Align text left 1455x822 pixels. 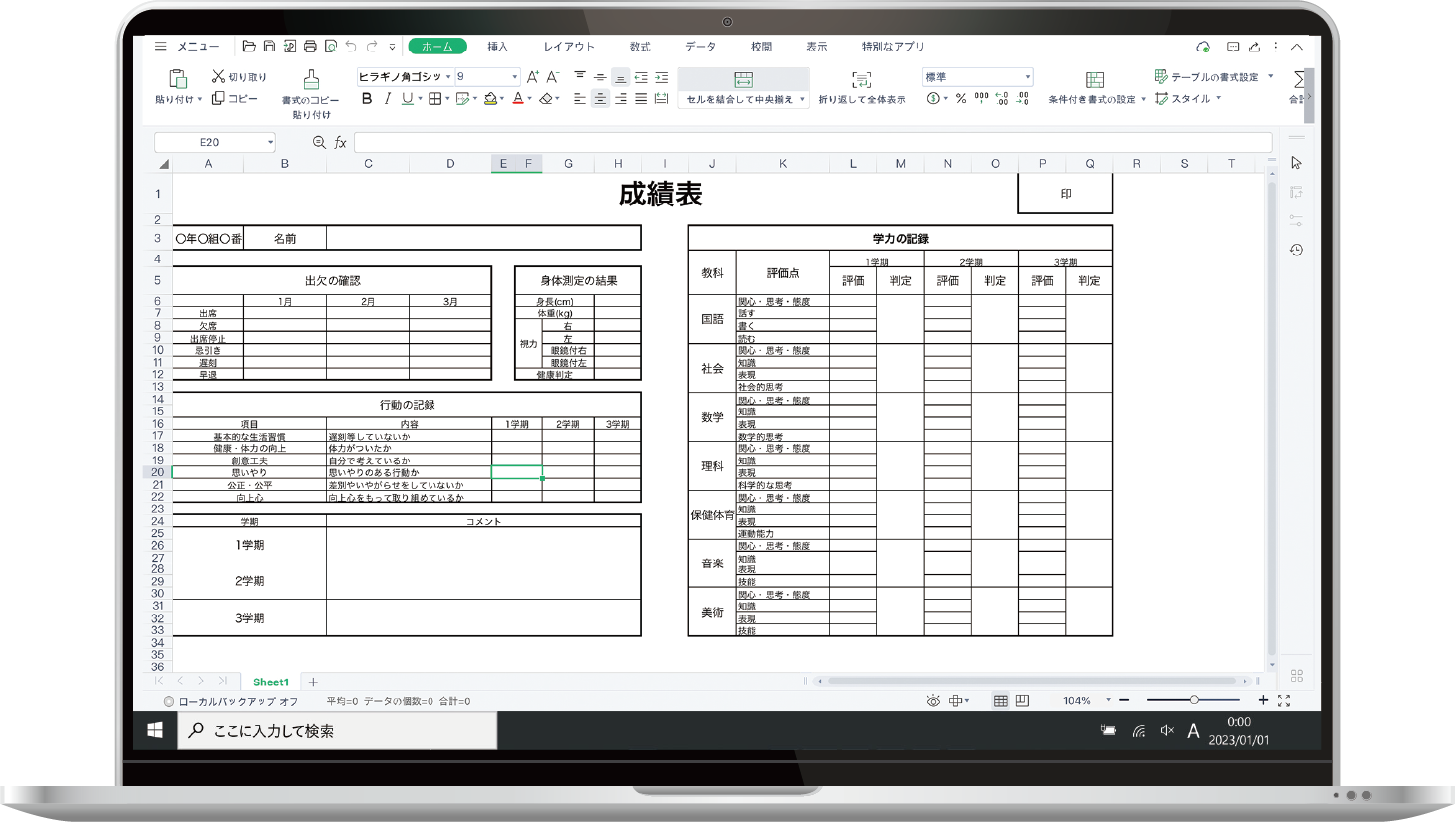[580, 99]
